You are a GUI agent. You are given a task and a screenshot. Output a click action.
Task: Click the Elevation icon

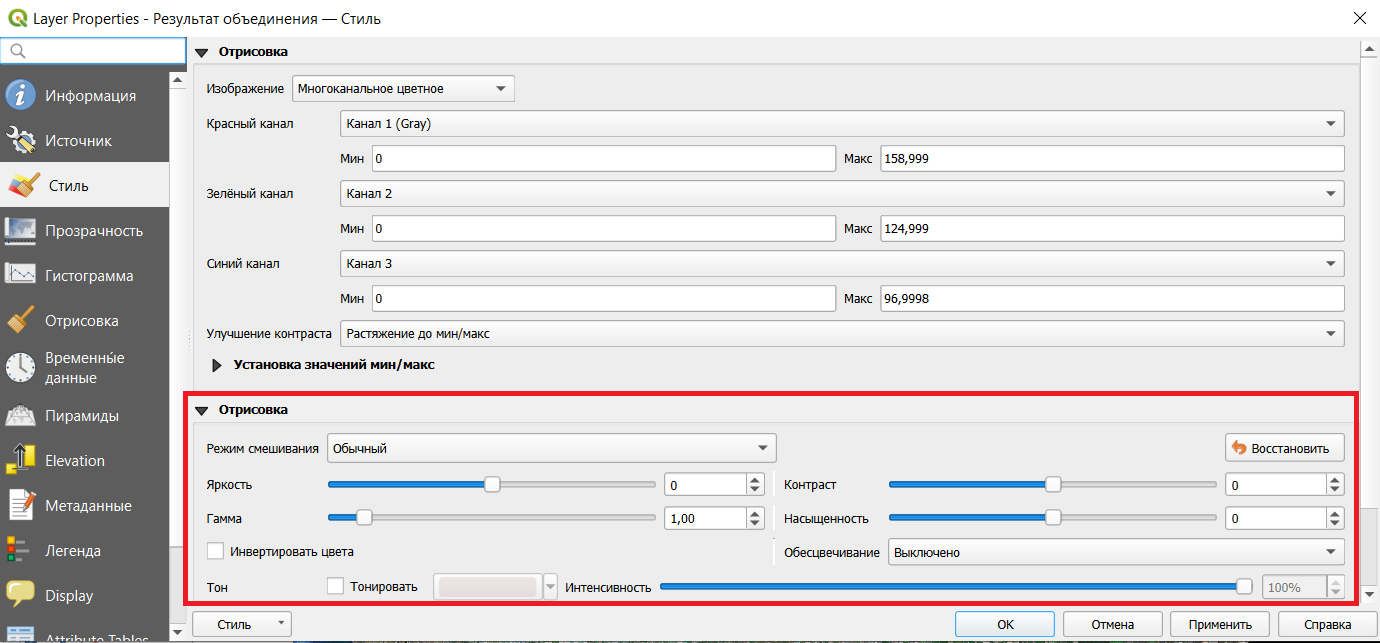pos(20,461)
